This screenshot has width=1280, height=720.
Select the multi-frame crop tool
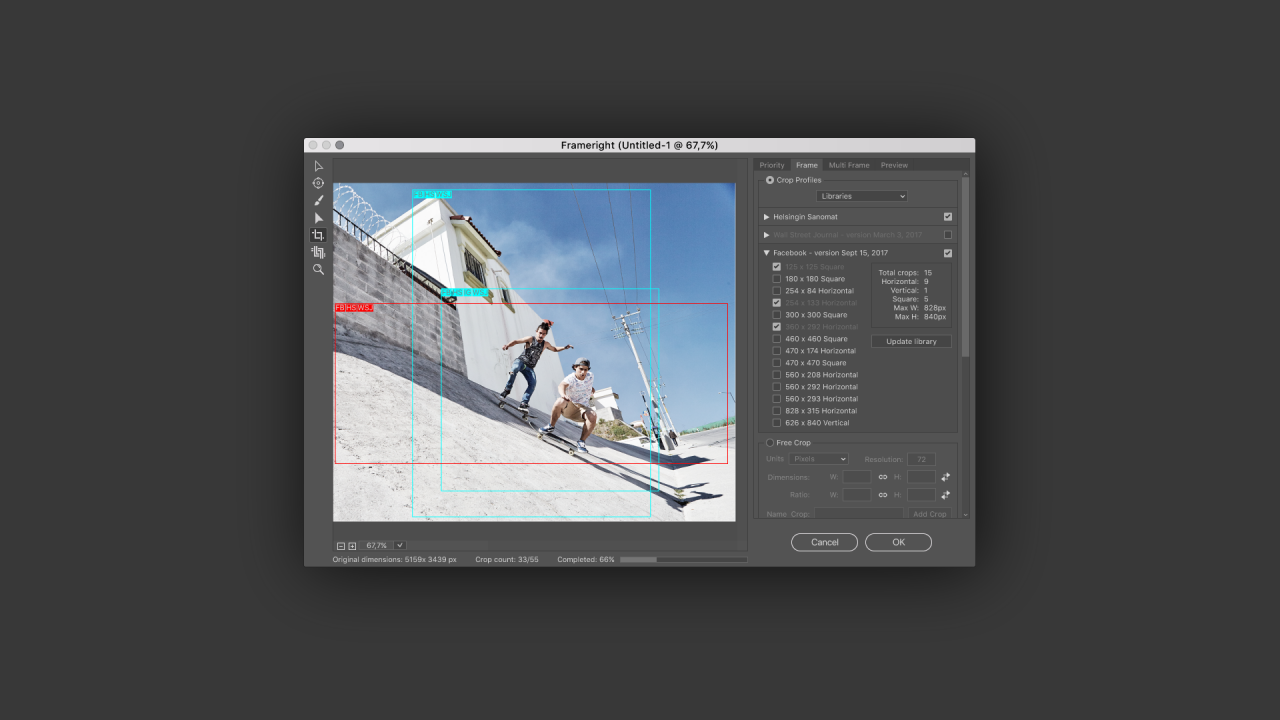pyautogui.click(x=318, y=252)
